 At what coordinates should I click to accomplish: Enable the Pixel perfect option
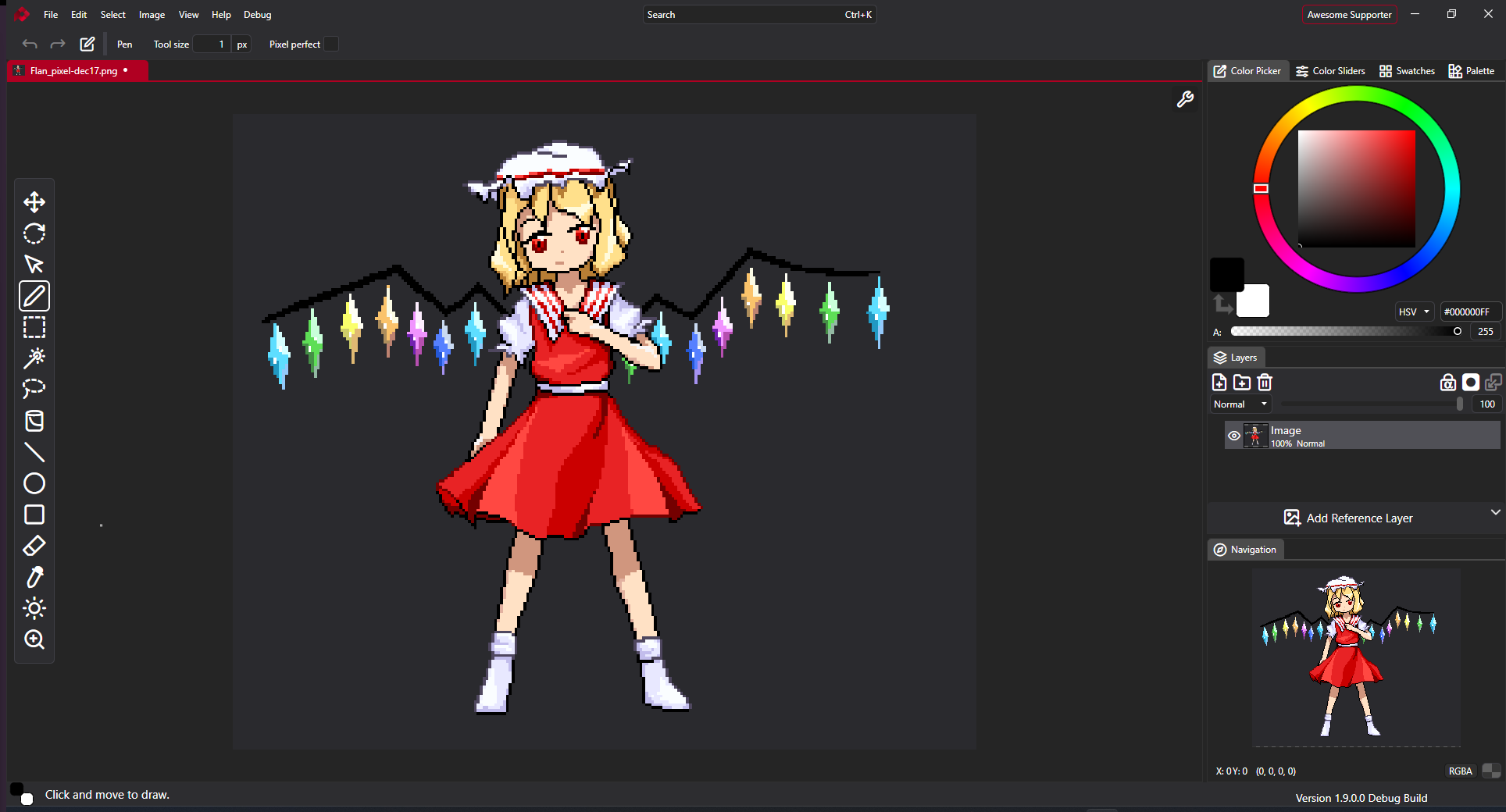pyautogui.click(x=331, y=44)
